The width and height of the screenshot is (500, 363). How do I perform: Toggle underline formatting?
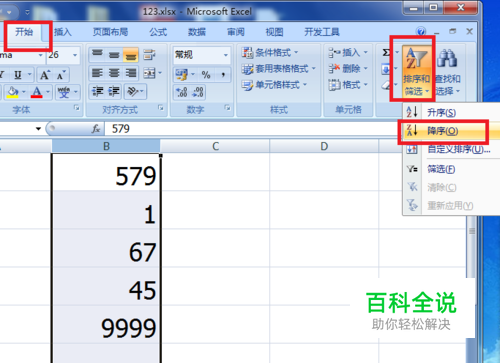(x=18, y=75)
